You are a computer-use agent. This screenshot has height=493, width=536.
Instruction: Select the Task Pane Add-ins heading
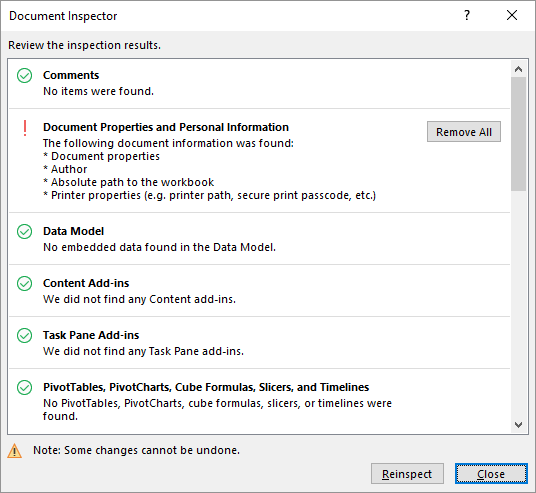tap(91, 335)
